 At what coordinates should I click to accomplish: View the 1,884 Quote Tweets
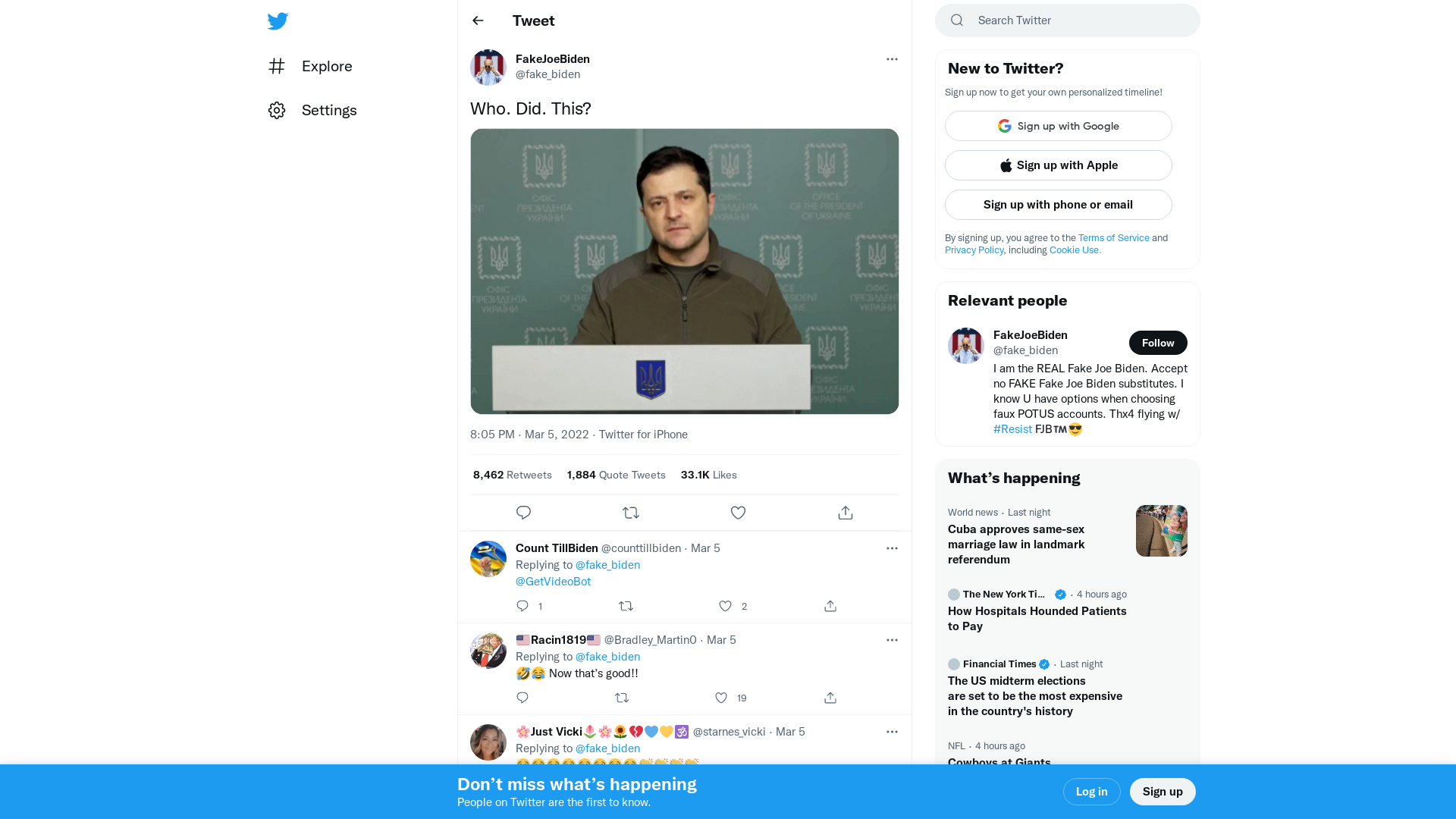(617, 475)
